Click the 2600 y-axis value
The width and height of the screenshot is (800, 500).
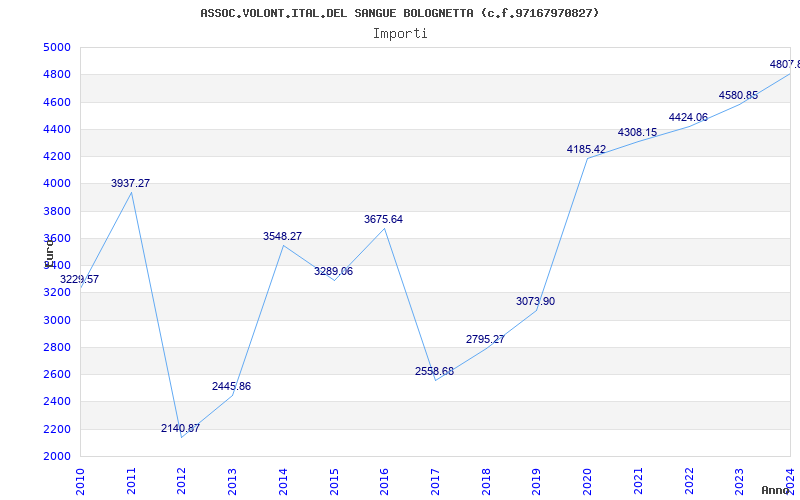(57, 374)
